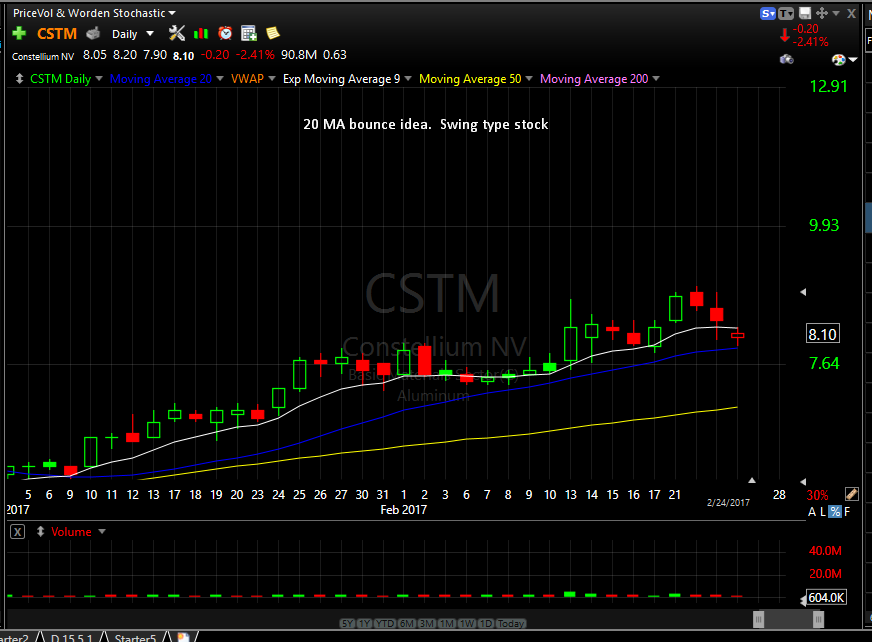Switch to the D 15 5 1 layout tab
This screenshot has width=872, height=642.
pyautogui.click(x=71, y=638)
